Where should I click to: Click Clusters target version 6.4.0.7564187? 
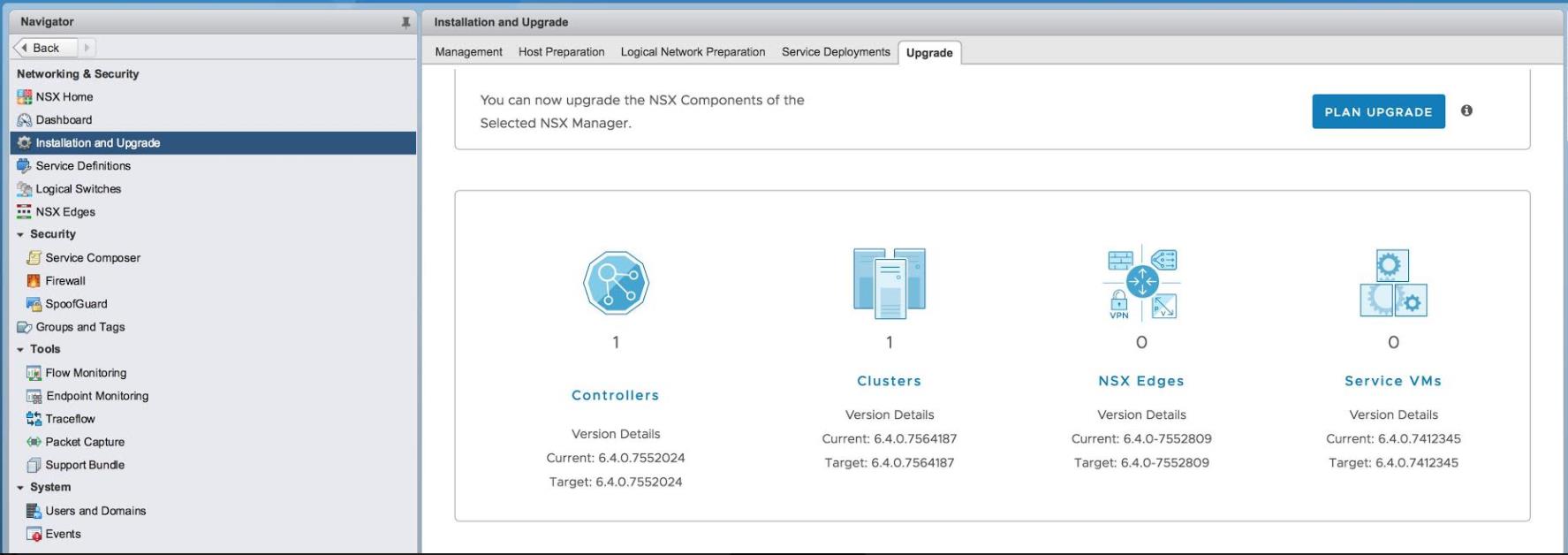[x=890, y=462]
